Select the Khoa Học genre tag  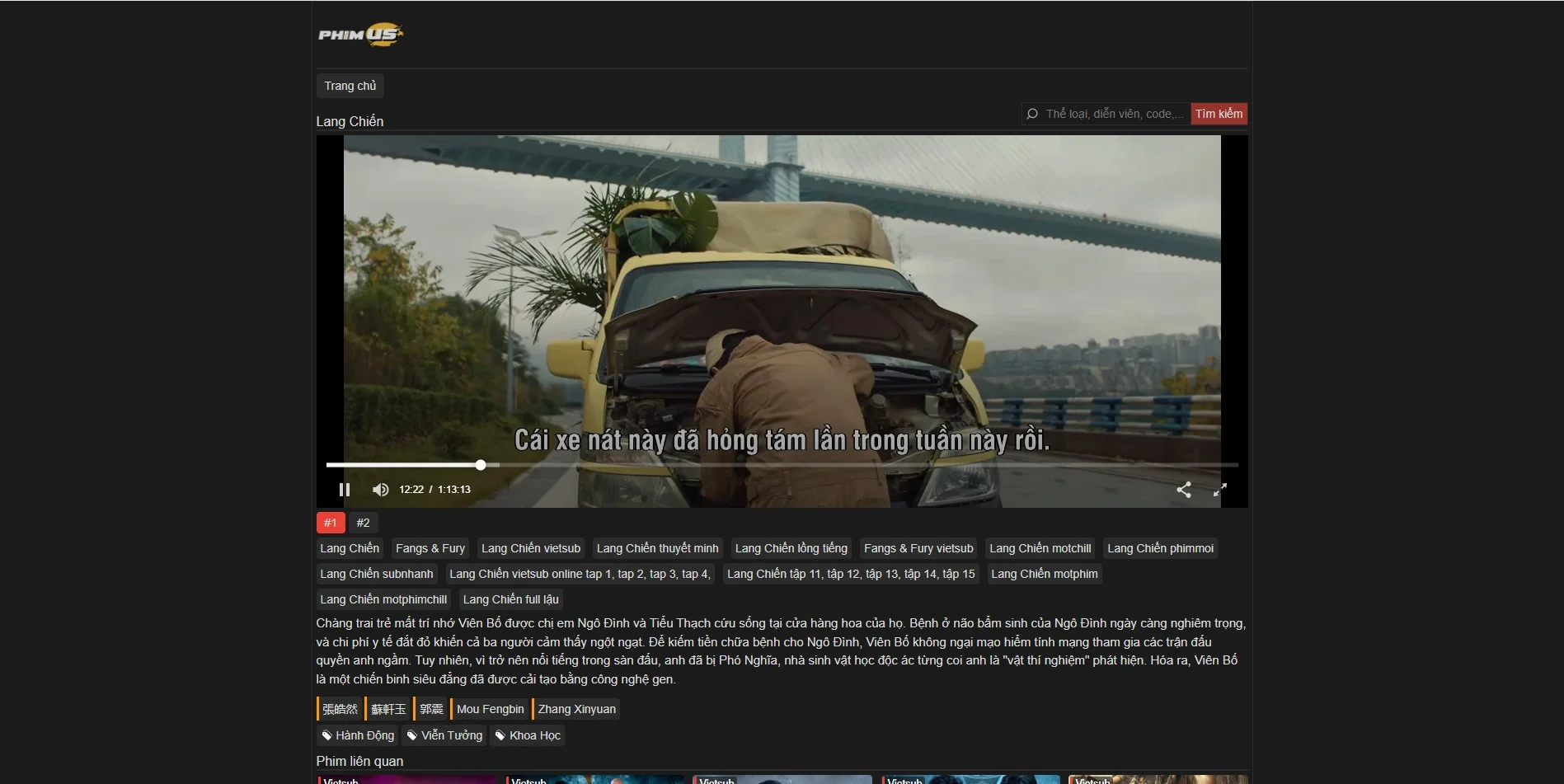(x=528, y=735)
